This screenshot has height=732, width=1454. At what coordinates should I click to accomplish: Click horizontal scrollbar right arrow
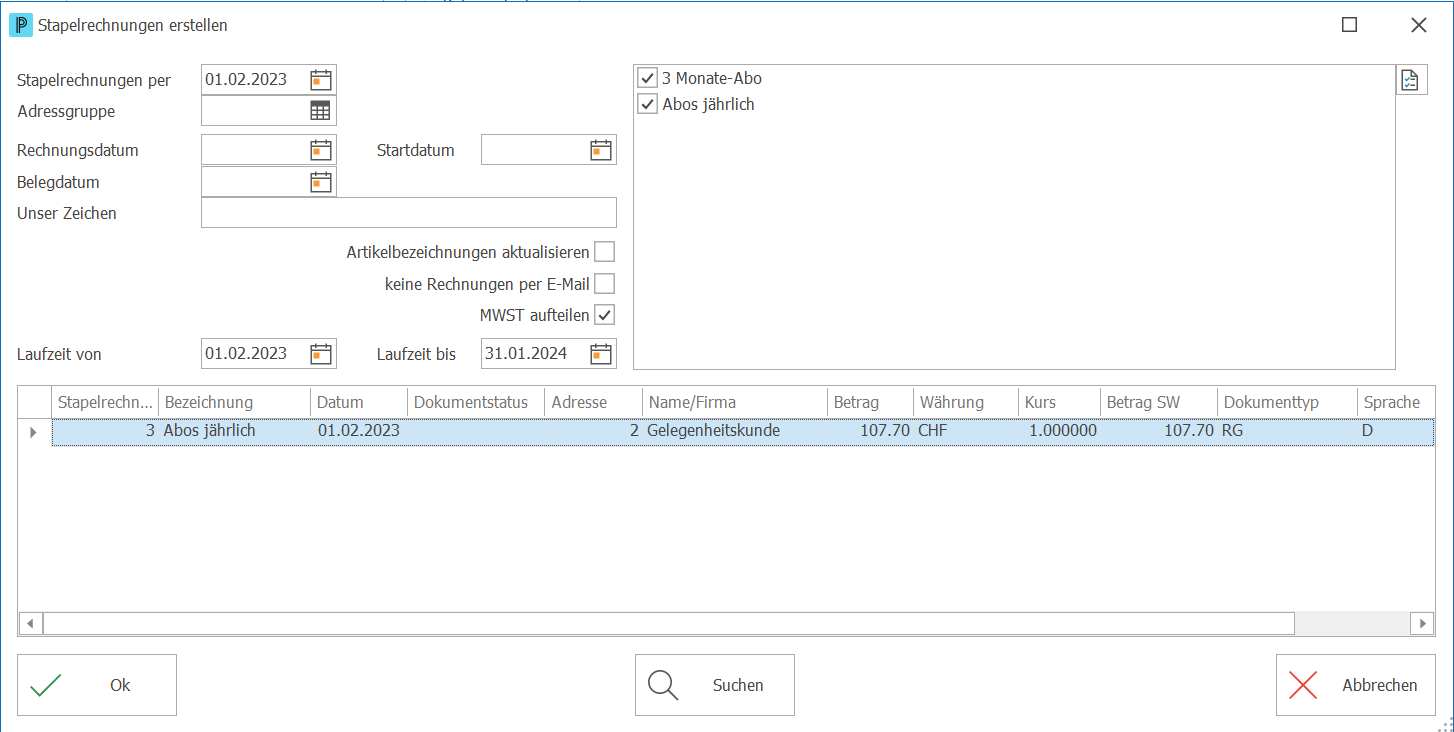(x=1422, y=623)
